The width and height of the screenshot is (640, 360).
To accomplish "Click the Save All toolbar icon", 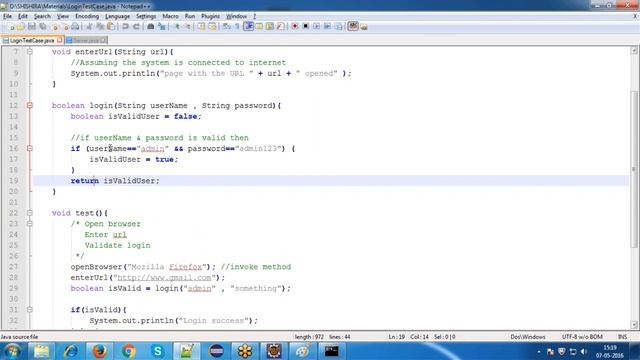I will click(x=43, y=27).
